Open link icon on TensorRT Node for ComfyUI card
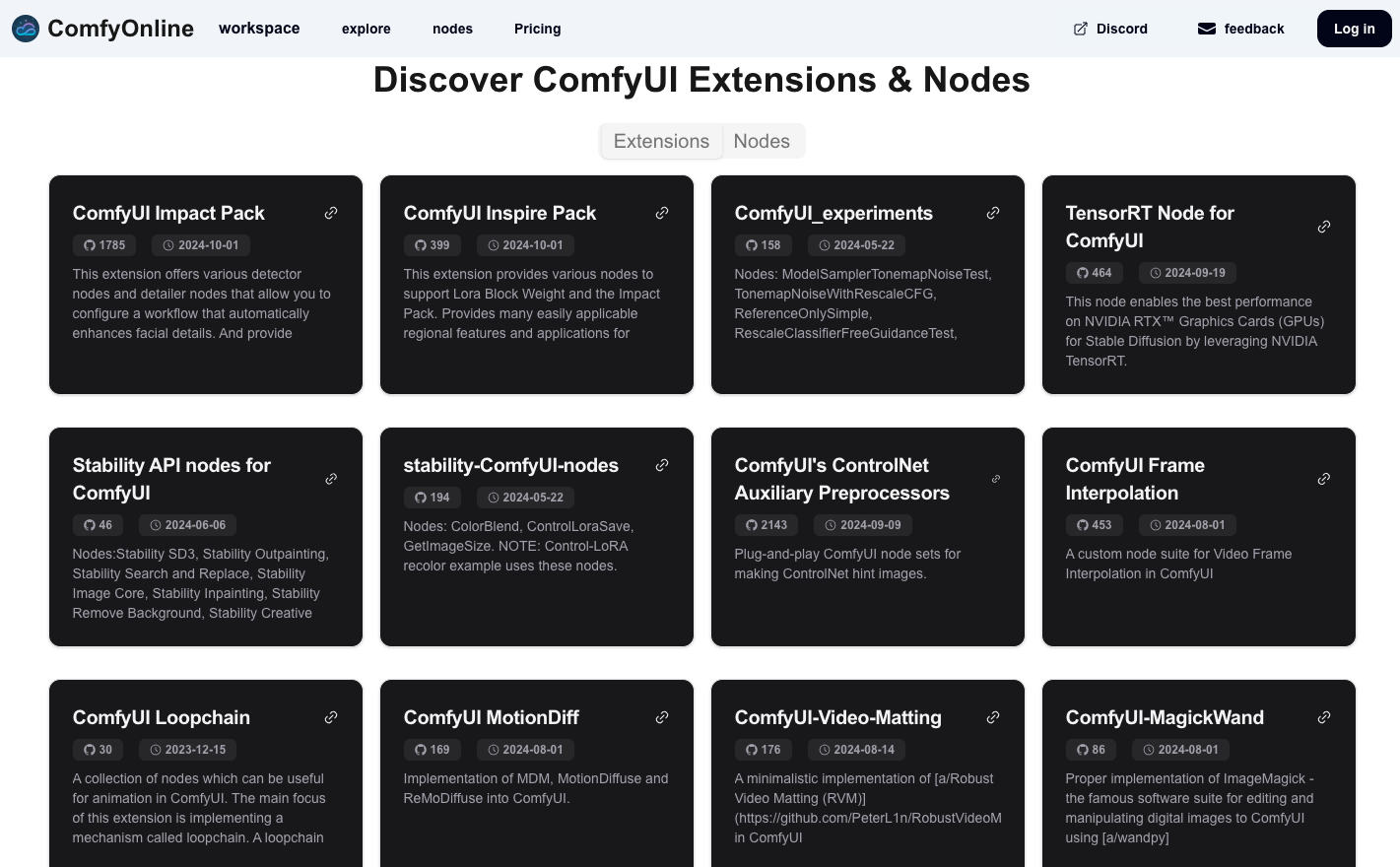Viewport: 1400px width, 867px height. (1324, 227)
